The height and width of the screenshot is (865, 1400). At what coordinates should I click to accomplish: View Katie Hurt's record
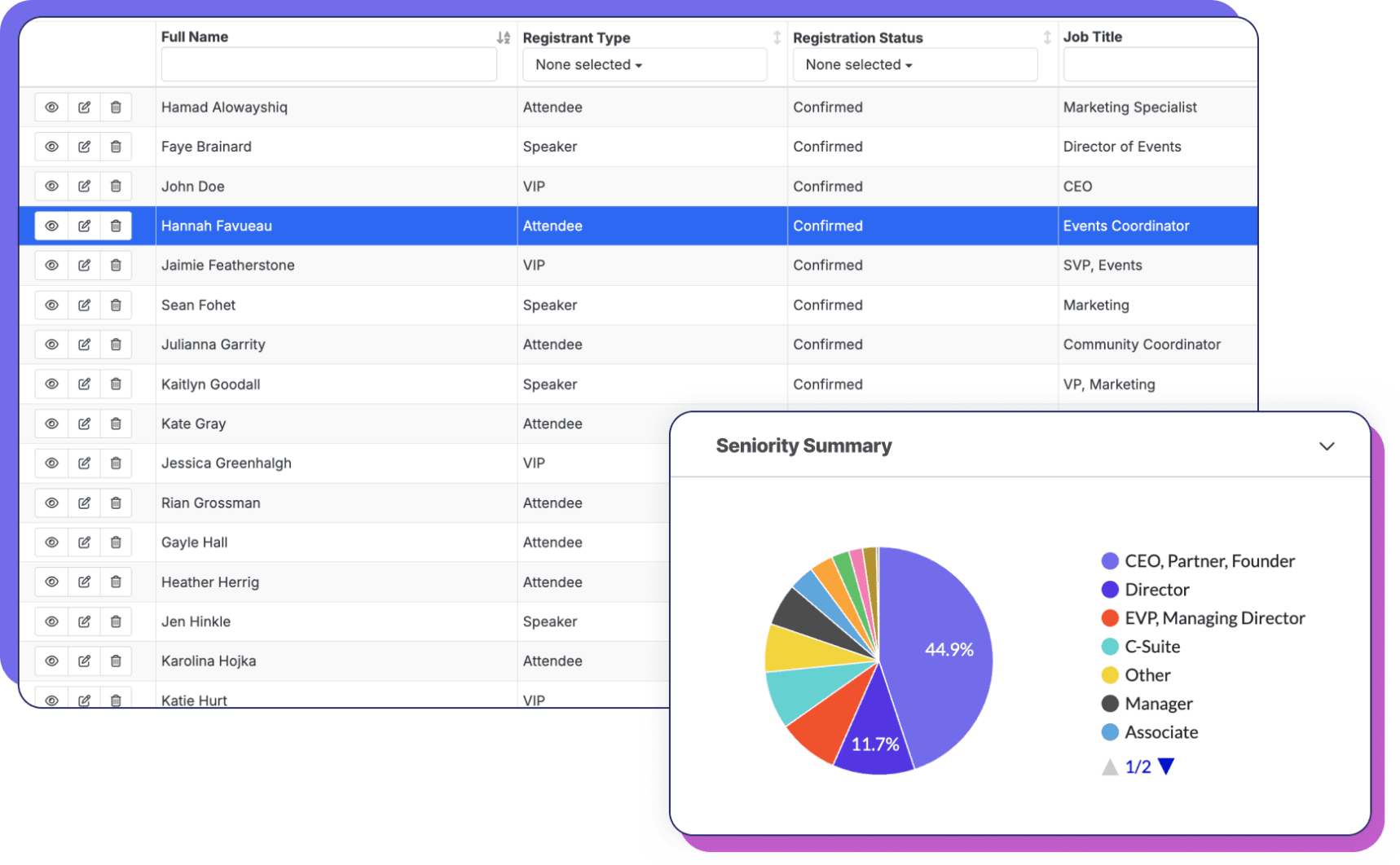51,700
